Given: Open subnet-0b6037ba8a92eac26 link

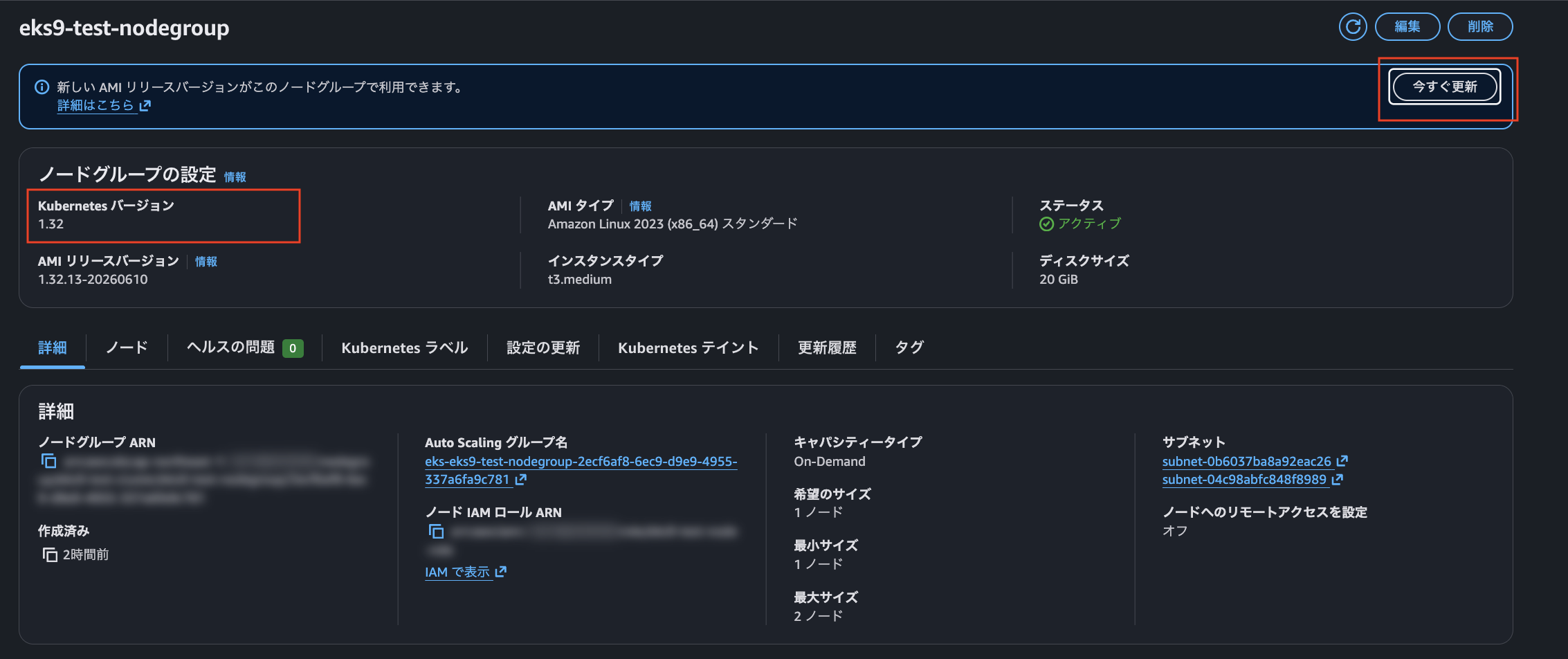Looking at the screenshot, I should pyautogui.click(x=1247, y=461).
